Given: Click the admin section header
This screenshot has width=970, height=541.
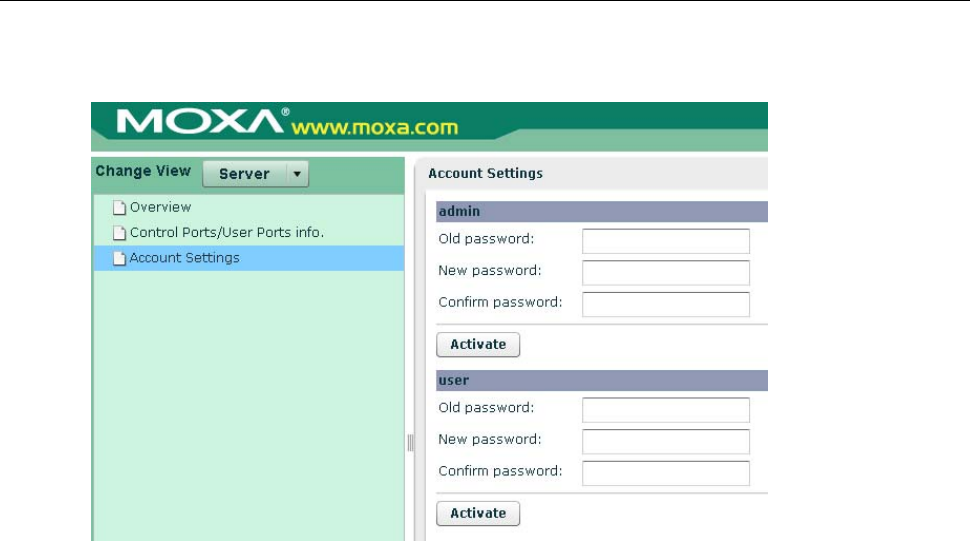Looking at the screenshot, I should click(x=602, y=211).
